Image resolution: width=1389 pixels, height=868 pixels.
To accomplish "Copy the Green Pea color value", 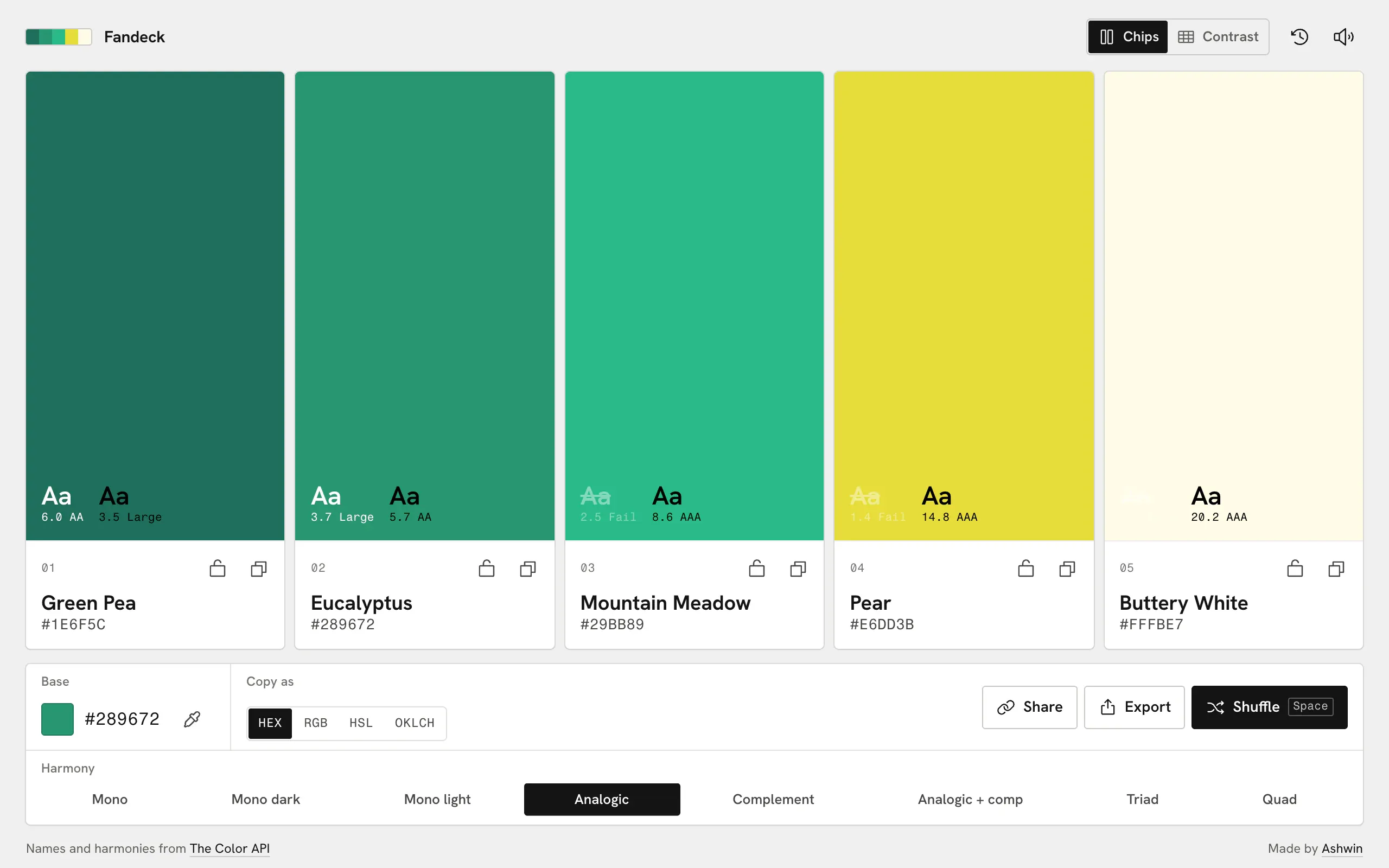I will tap(259, 569).
